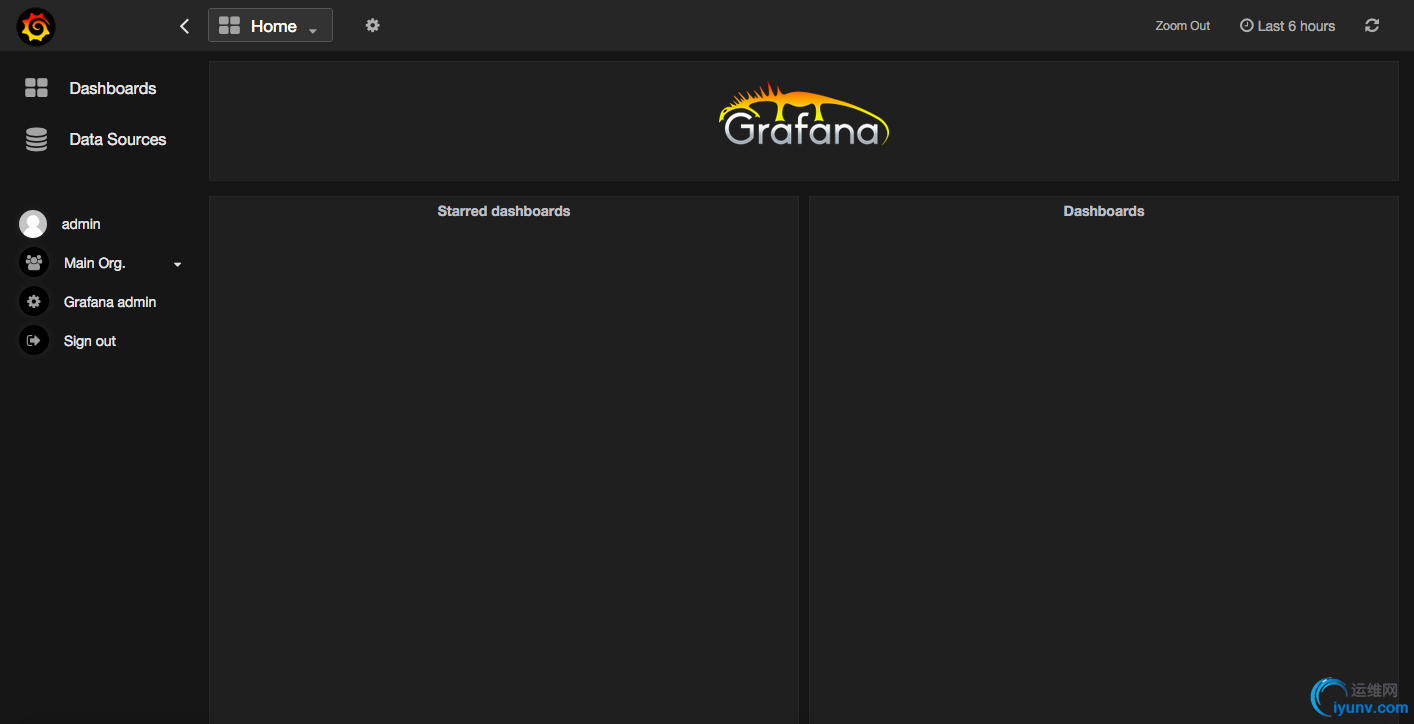Open Dashboards from the side menu

point(113,88)
